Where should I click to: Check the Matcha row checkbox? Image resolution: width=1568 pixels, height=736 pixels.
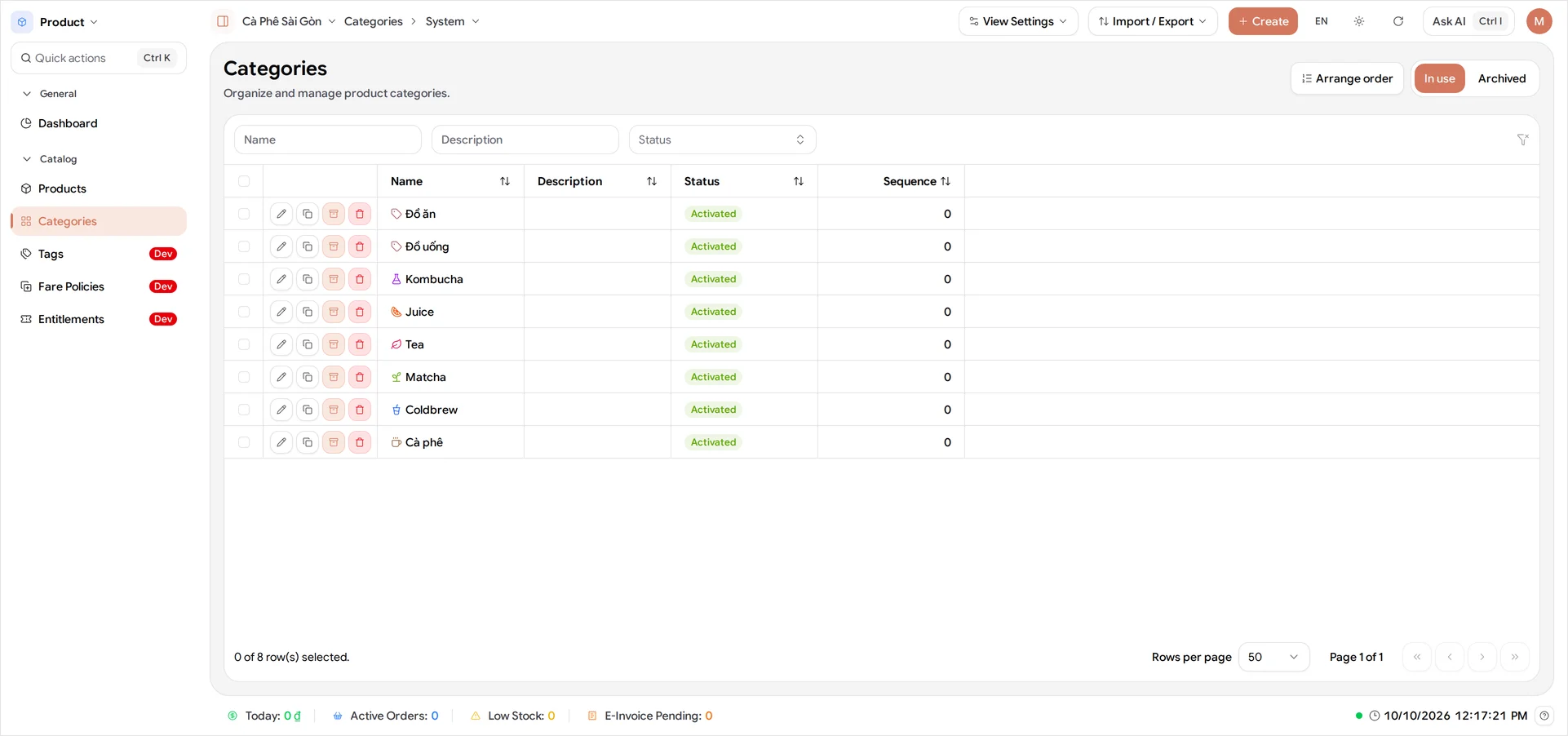coord(244,377)
